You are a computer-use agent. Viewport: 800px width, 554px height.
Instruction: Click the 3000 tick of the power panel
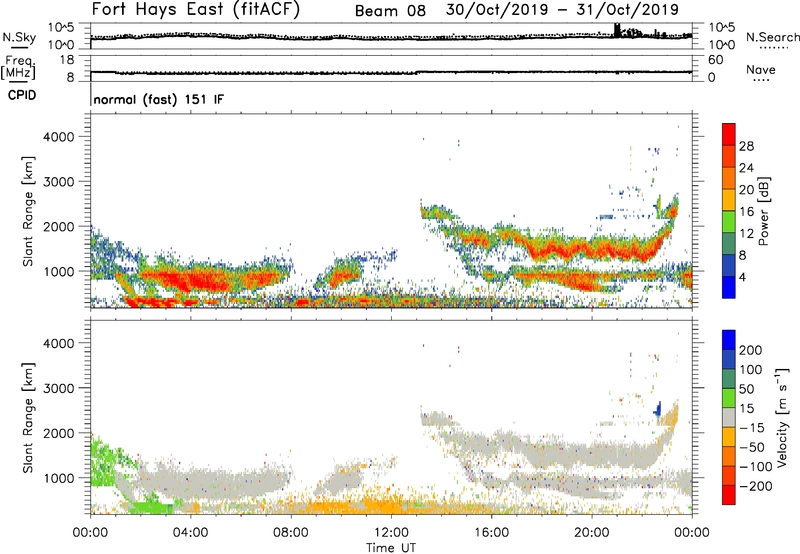58,182
